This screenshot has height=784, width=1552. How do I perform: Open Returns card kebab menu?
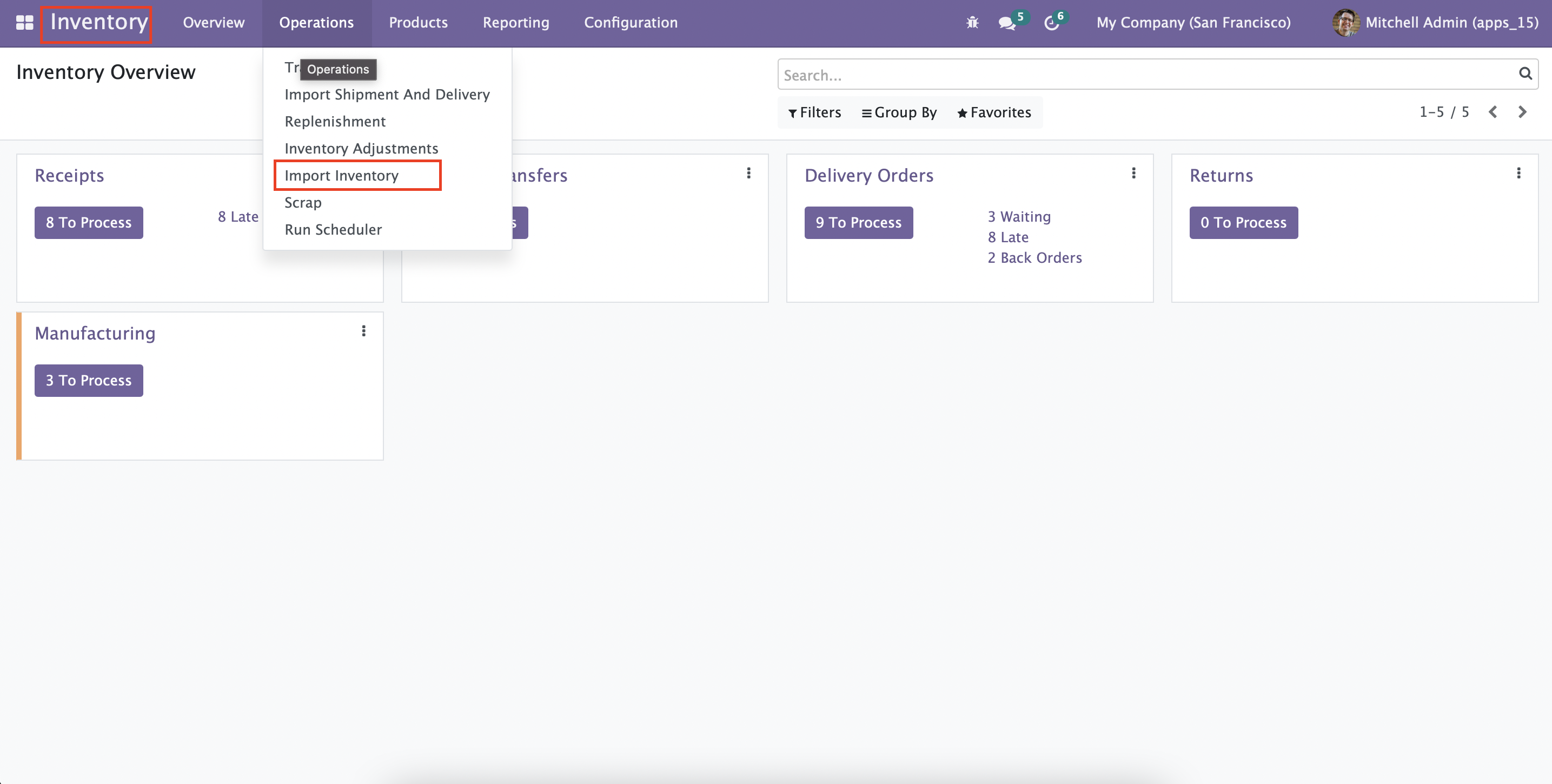[1518, 174]
